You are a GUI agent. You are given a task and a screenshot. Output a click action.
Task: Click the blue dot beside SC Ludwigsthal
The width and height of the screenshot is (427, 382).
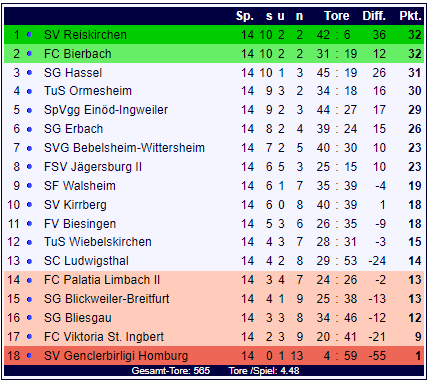point(29,261)
